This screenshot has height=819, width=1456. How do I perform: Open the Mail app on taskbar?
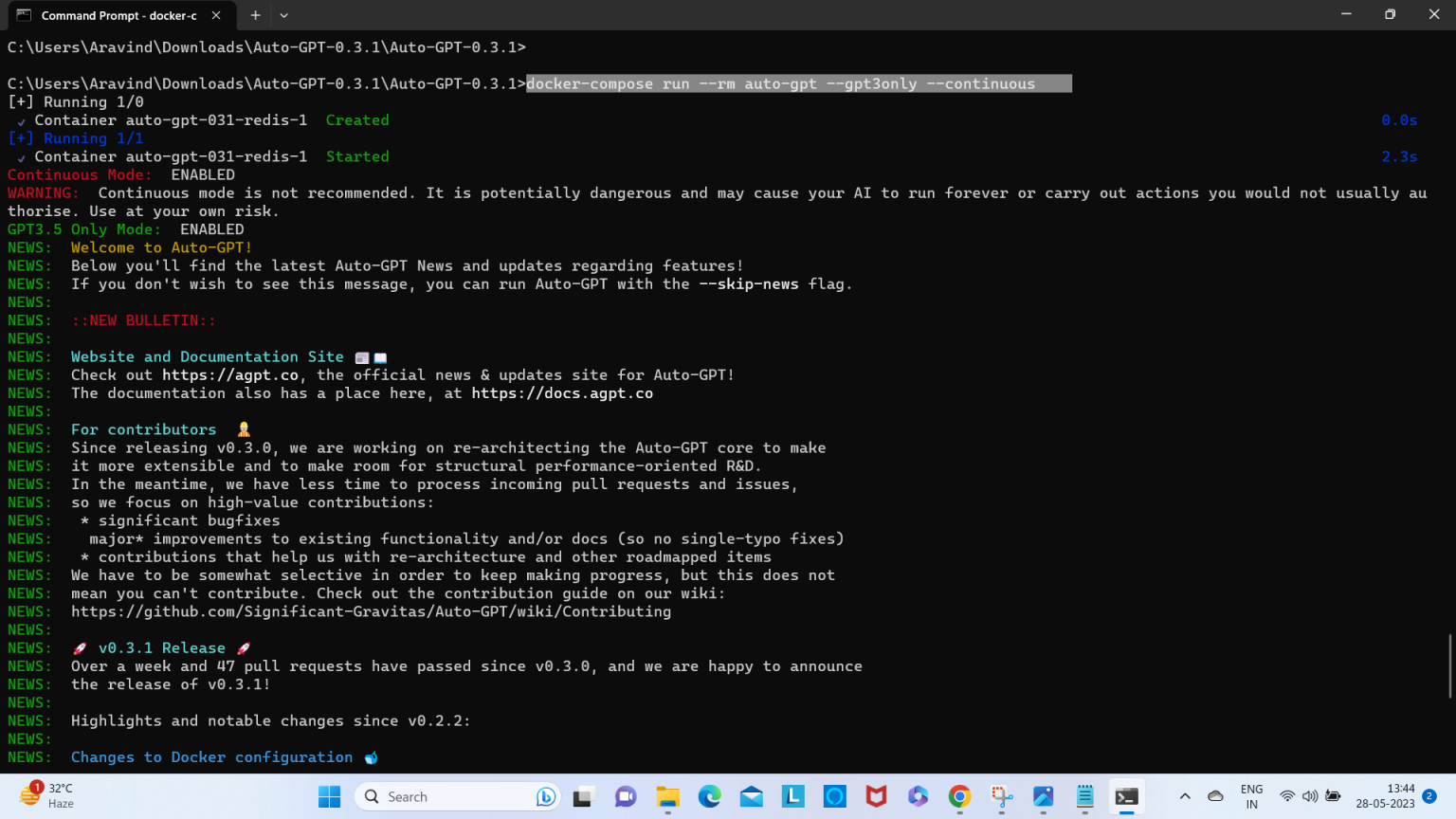[x=752, y=797]
